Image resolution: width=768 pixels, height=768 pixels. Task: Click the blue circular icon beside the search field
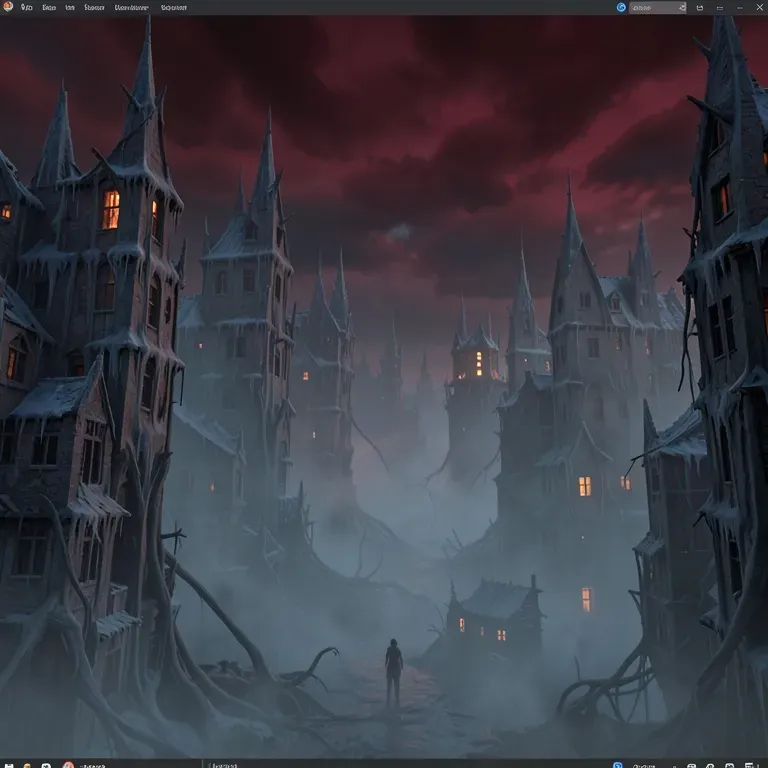click(621, 7)
